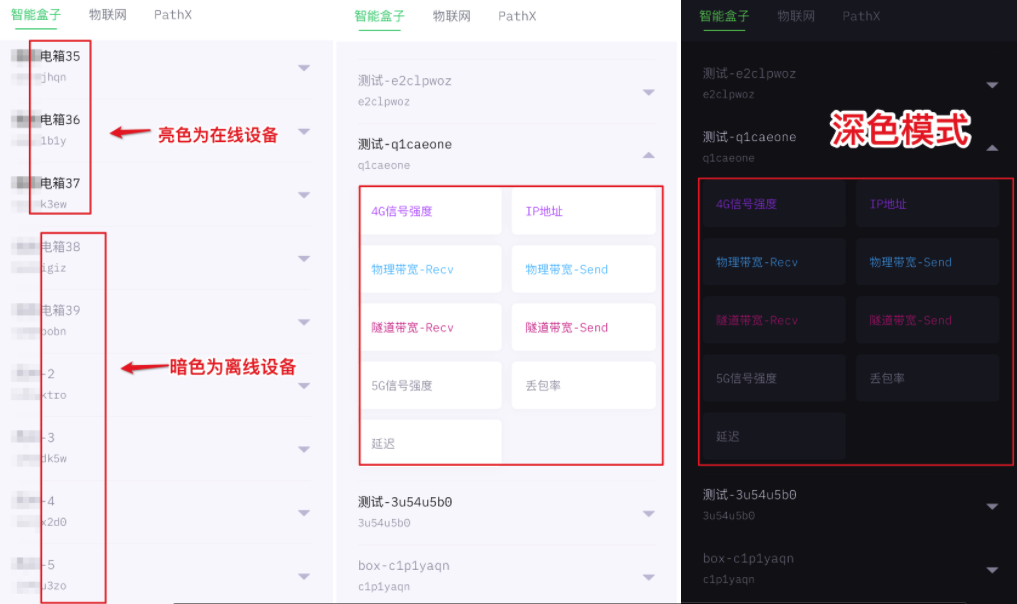This screenshot has width=1017, height=604.
Task: Open 延迟 metric in the dark mode panel
Action: (773, 437)
